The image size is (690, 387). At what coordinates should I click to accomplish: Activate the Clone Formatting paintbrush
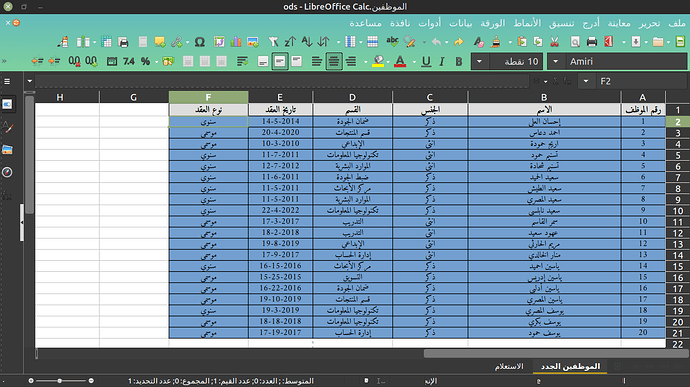(496, 42)
